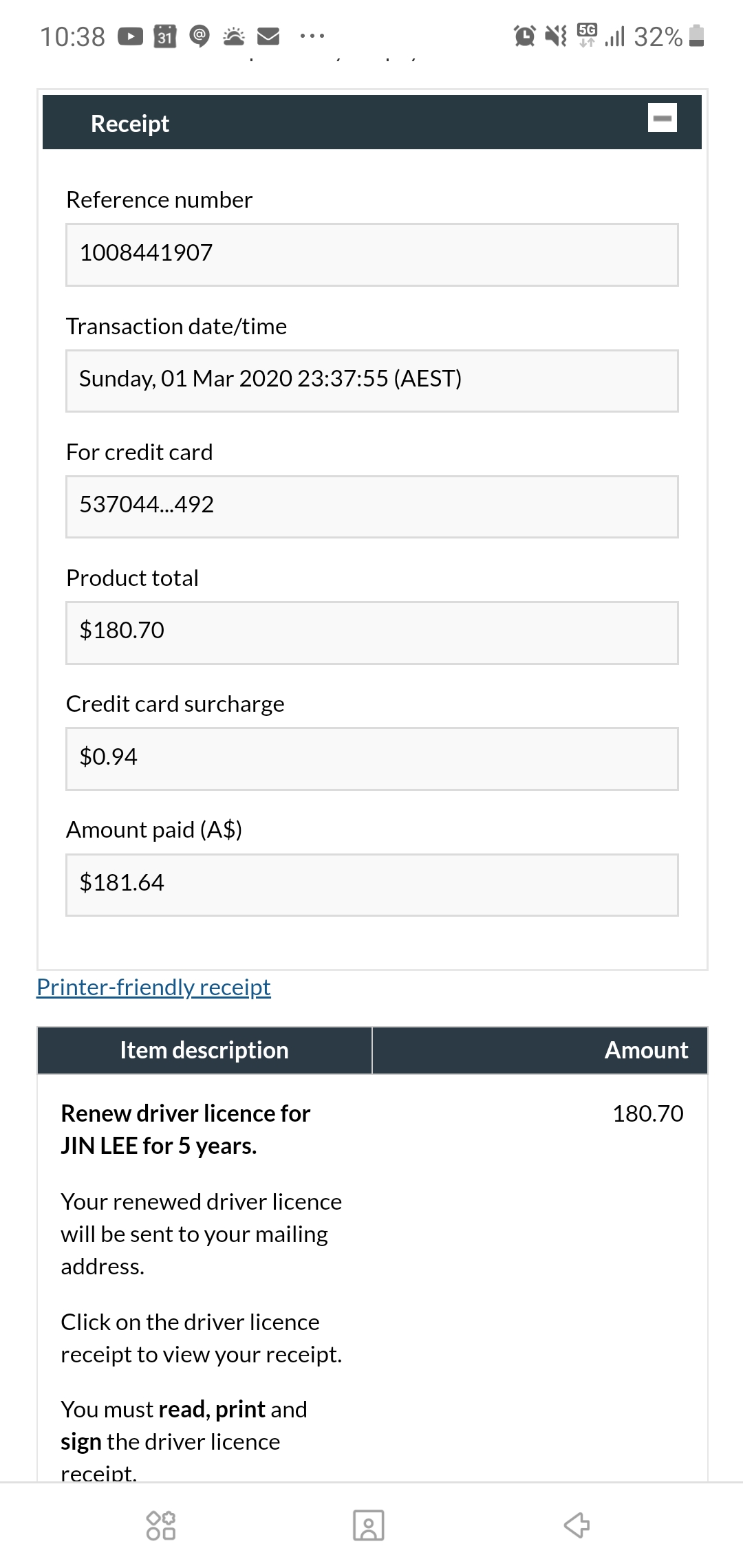Tap the YouTube notification icon in status bar
This screenshot has width=743, height=1568.
(x=131, y=36)
